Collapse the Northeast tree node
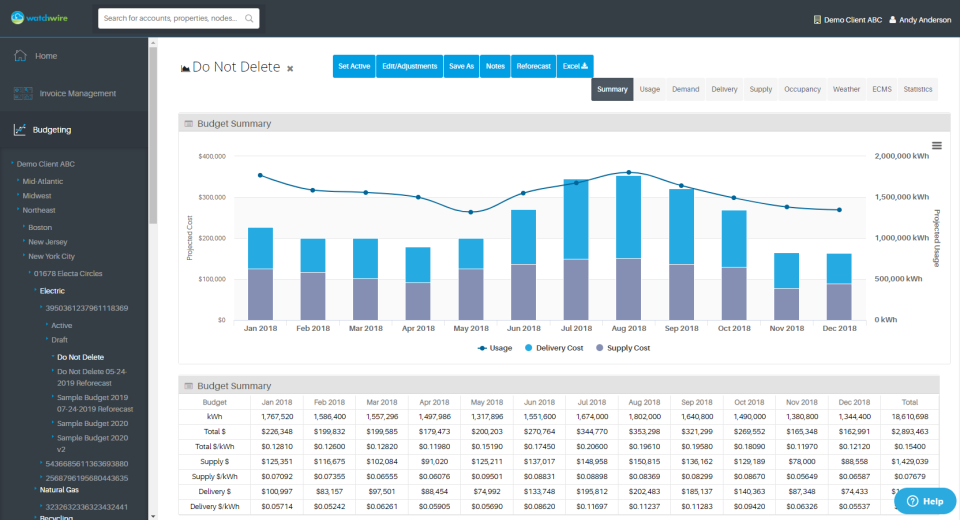The width and height of the screenshot is (960, 520). coord(18,209)
